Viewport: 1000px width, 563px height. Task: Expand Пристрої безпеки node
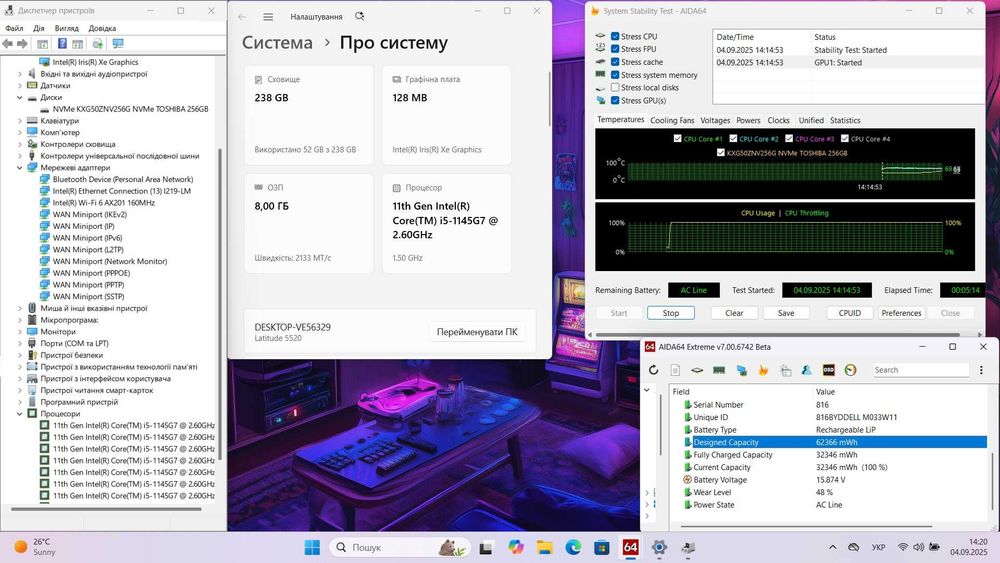[x=20, y=355]
